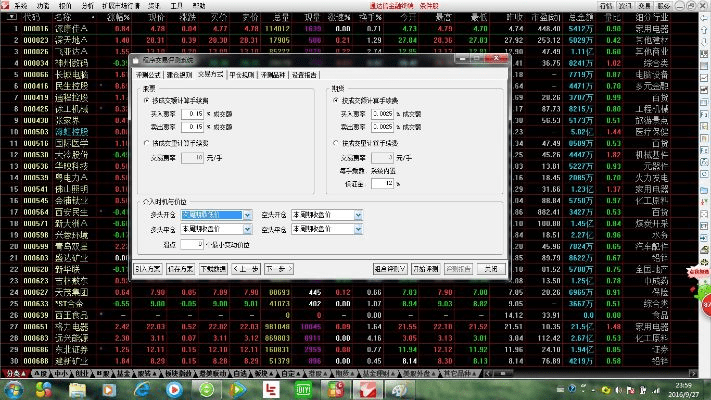Open the 多头开仓 price dropdown
This screenshot has height=400, width=711.
click(x=248, y=215)
